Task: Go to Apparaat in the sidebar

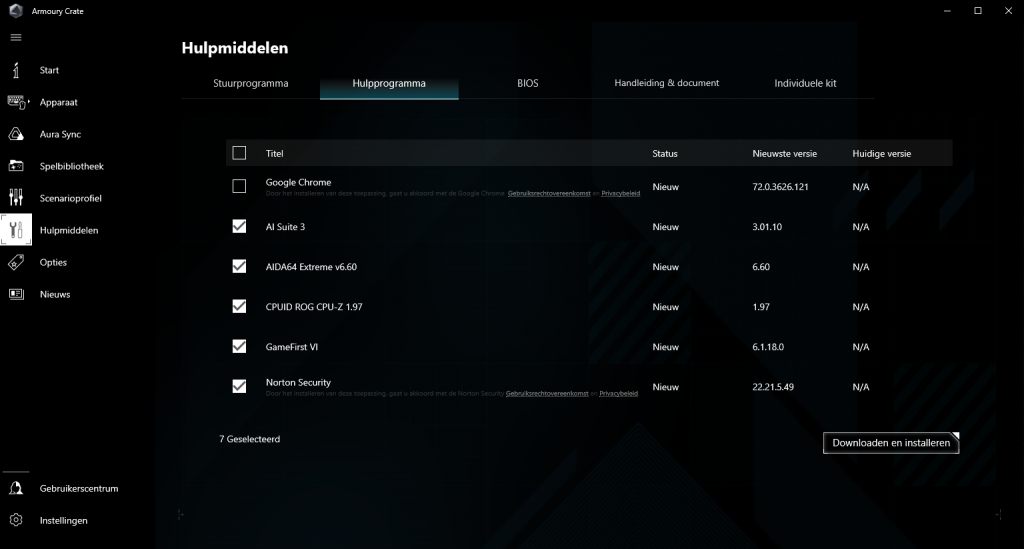Action: tap(58, 102)
